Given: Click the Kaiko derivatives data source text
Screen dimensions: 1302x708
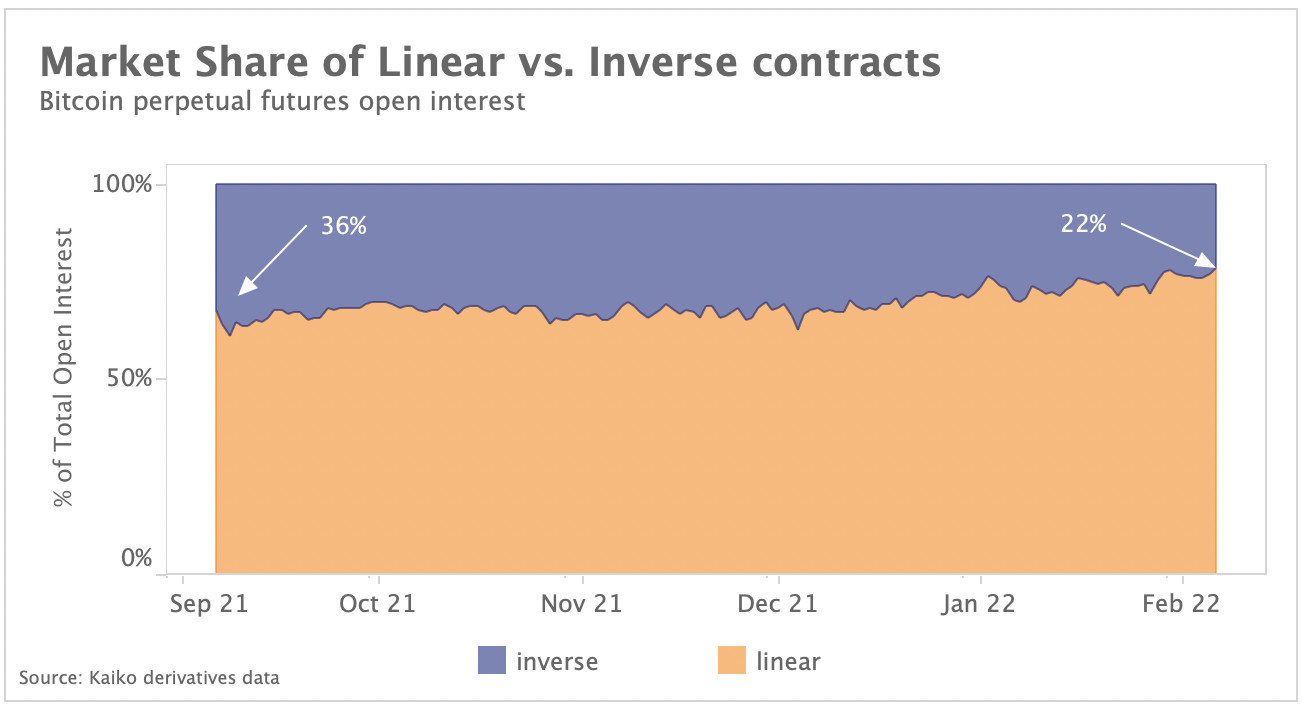Looking at the screenshot, I should click(149, 678).
